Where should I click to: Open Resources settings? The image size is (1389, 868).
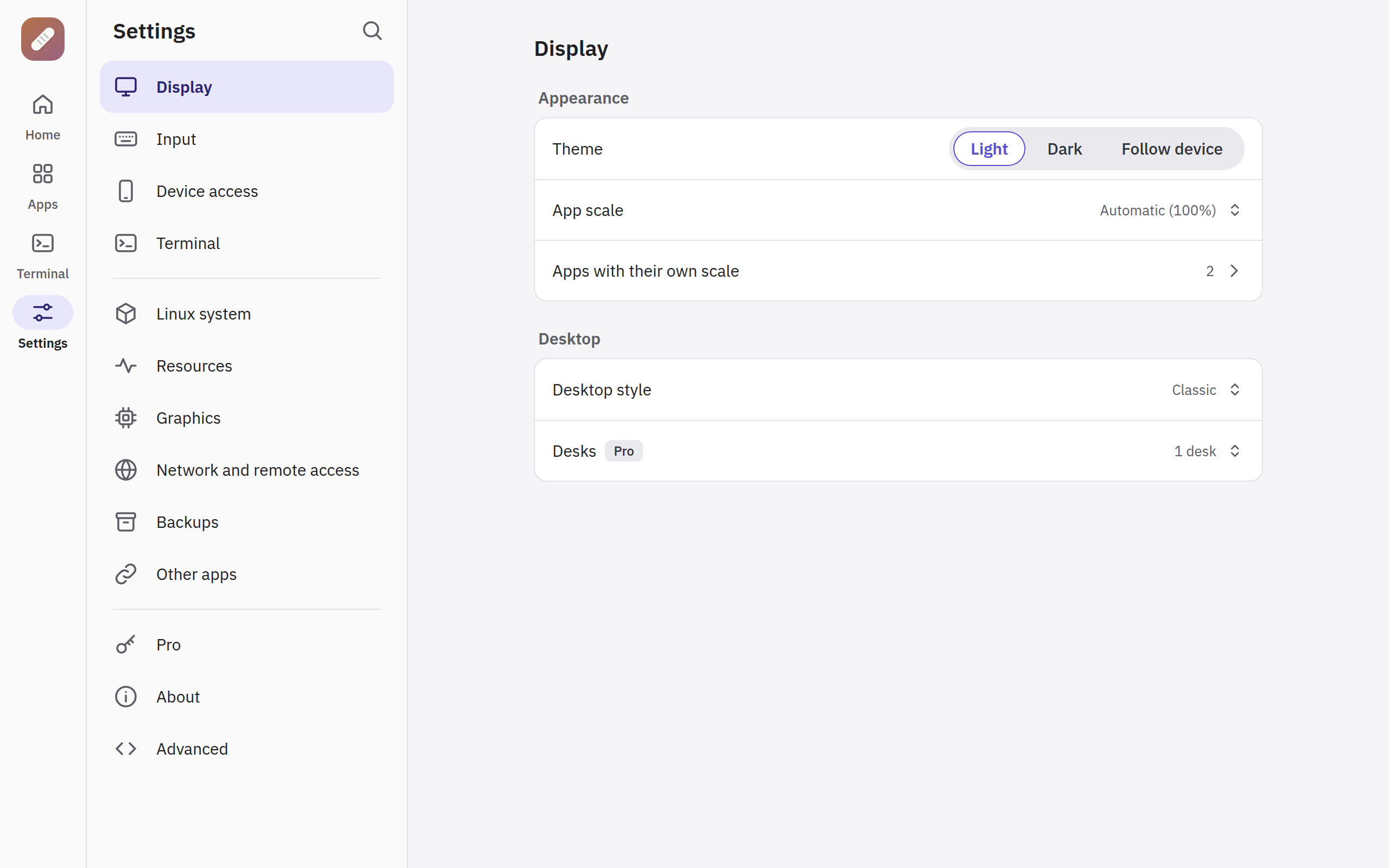coord(247,366)
